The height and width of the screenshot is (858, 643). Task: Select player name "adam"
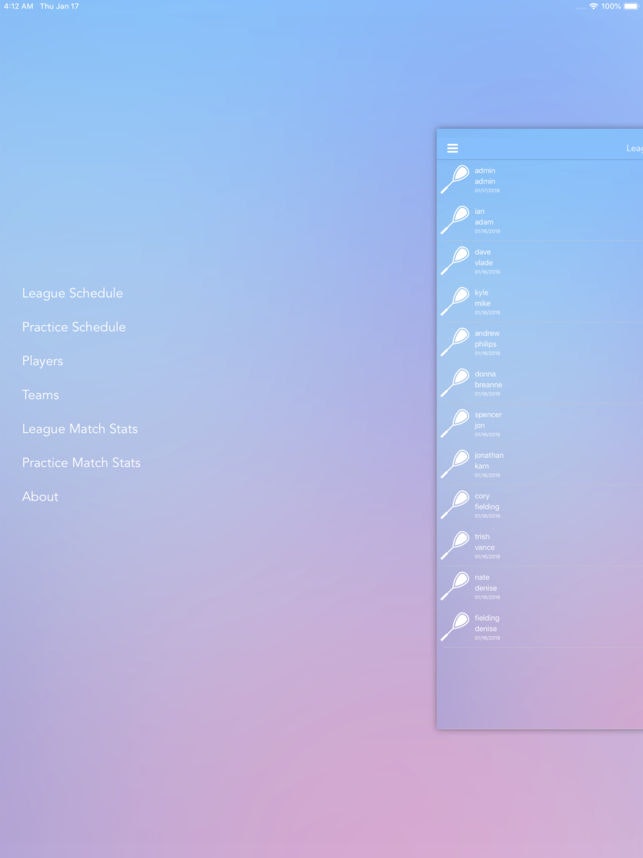coord(484,222)
